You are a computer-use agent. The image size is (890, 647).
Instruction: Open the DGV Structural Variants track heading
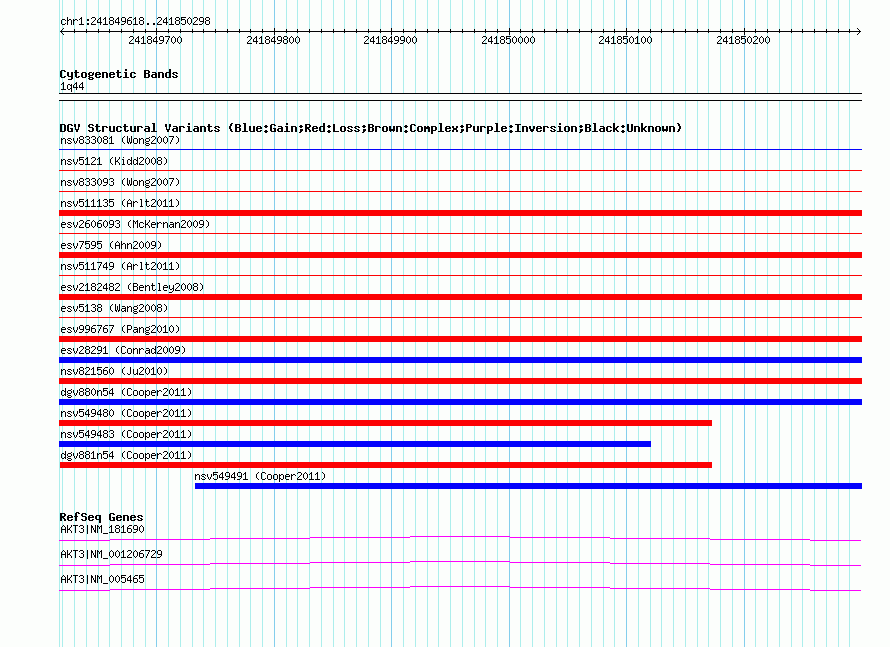371,128
